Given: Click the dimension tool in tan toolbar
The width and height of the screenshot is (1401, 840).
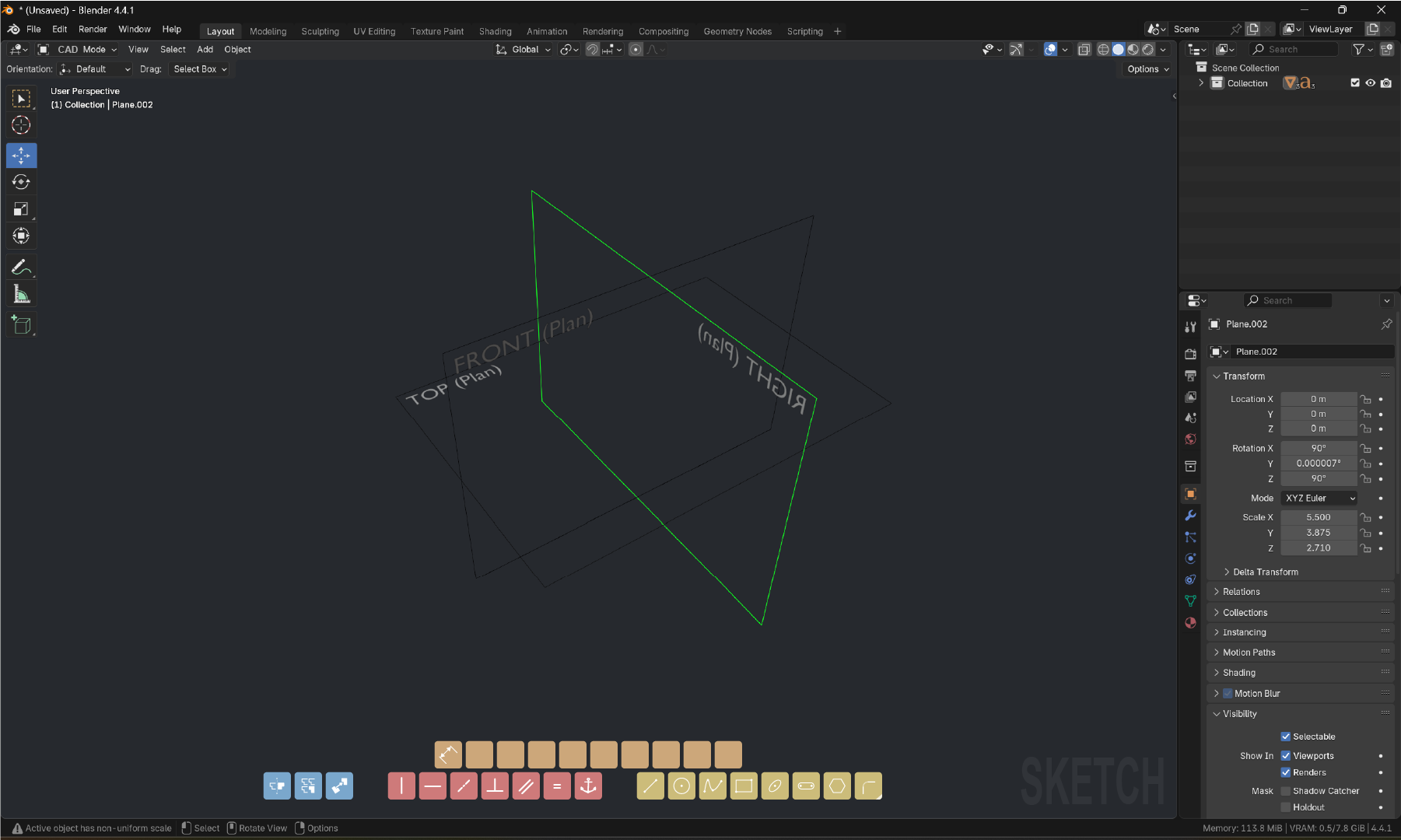Looking at the screenshot, I should coord(448,754).
